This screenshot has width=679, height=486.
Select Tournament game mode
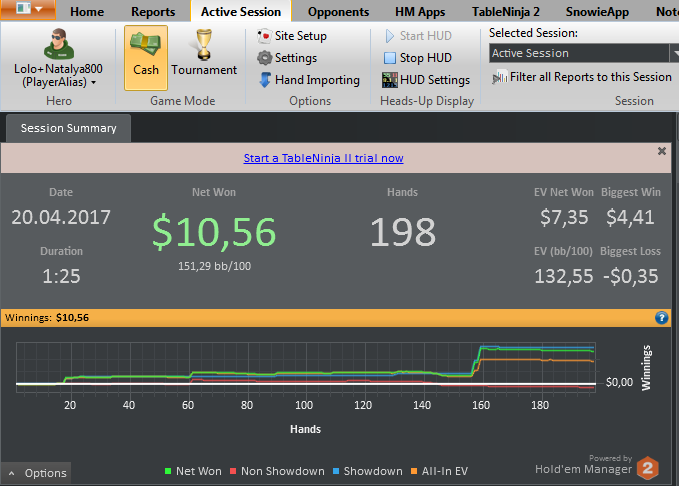pyautogui.click(x=204, y=54)
